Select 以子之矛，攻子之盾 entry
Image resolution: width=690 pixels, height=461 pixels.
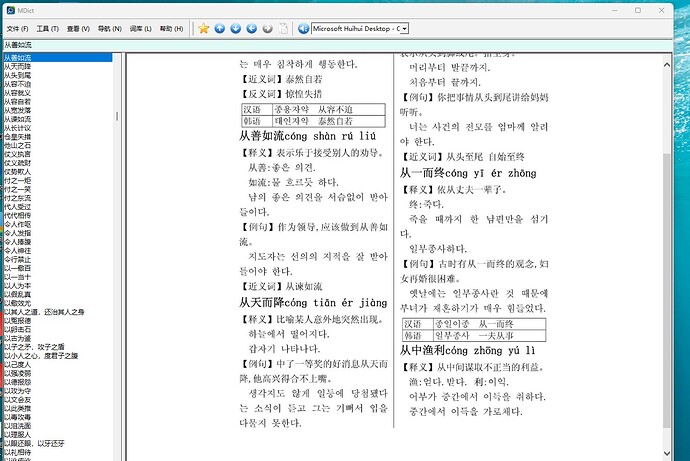(34, 347)
